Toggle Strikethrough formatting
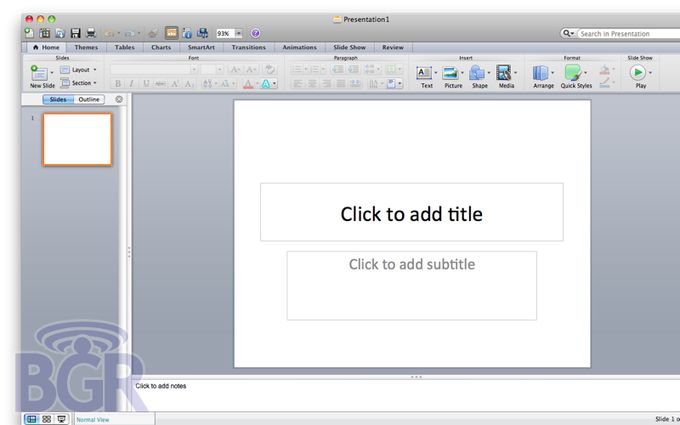This screenshot has height=425, width=680. tap(160, 84)
